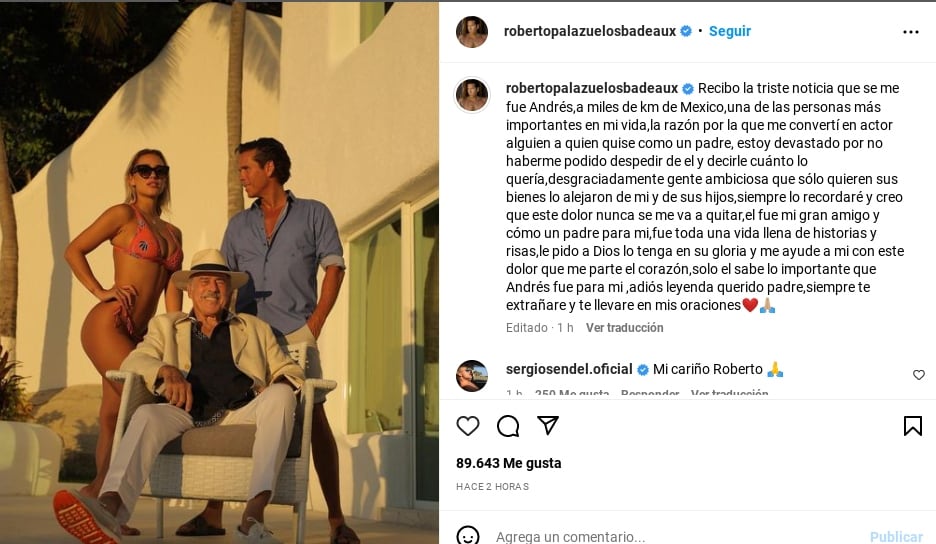
Task: Open the three-dots more options menu
Action: point(910,32)
